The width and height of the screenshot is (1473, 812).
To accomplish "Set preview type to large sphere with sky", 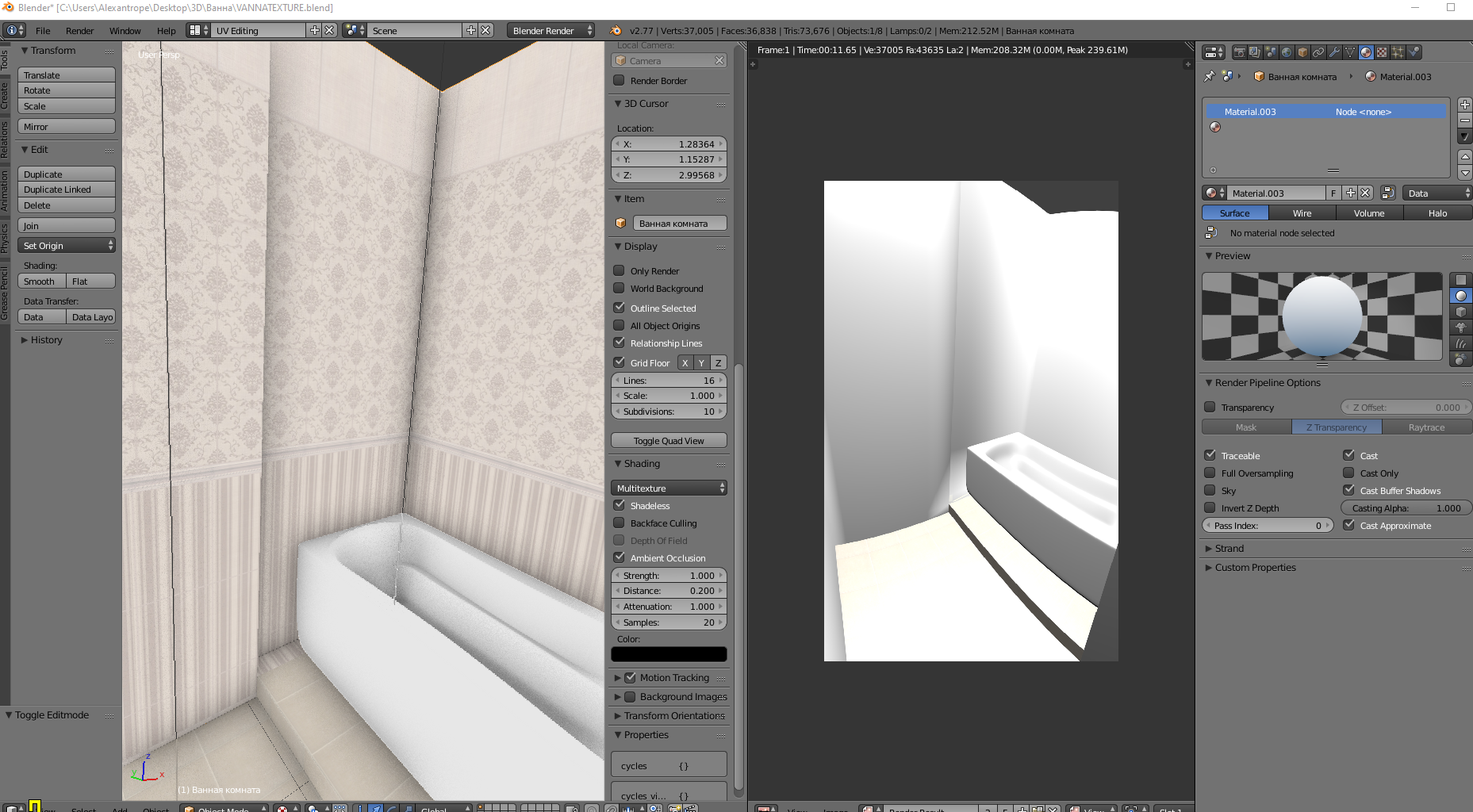I will pyautogui.click(x=1461, y=359).
